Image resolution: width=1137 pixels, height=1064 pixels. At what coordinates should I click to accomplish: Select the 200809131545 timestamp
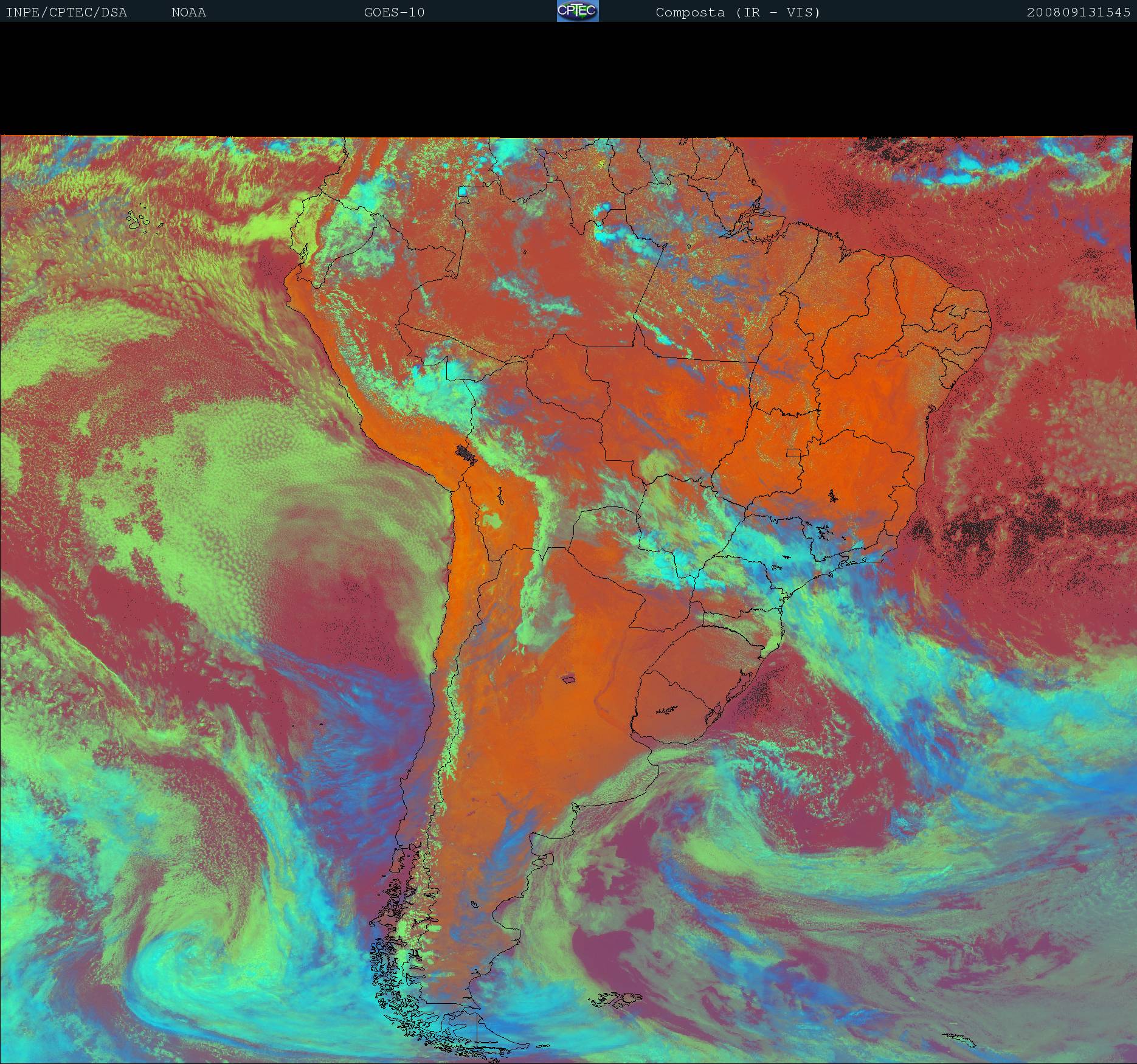(1078, 13)
